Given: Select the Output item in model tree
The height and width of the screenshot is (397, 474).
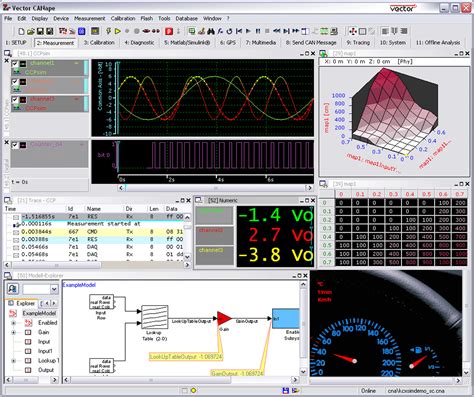Looking at the screenshot, I should pyautogui.click(x=46, y=370).
